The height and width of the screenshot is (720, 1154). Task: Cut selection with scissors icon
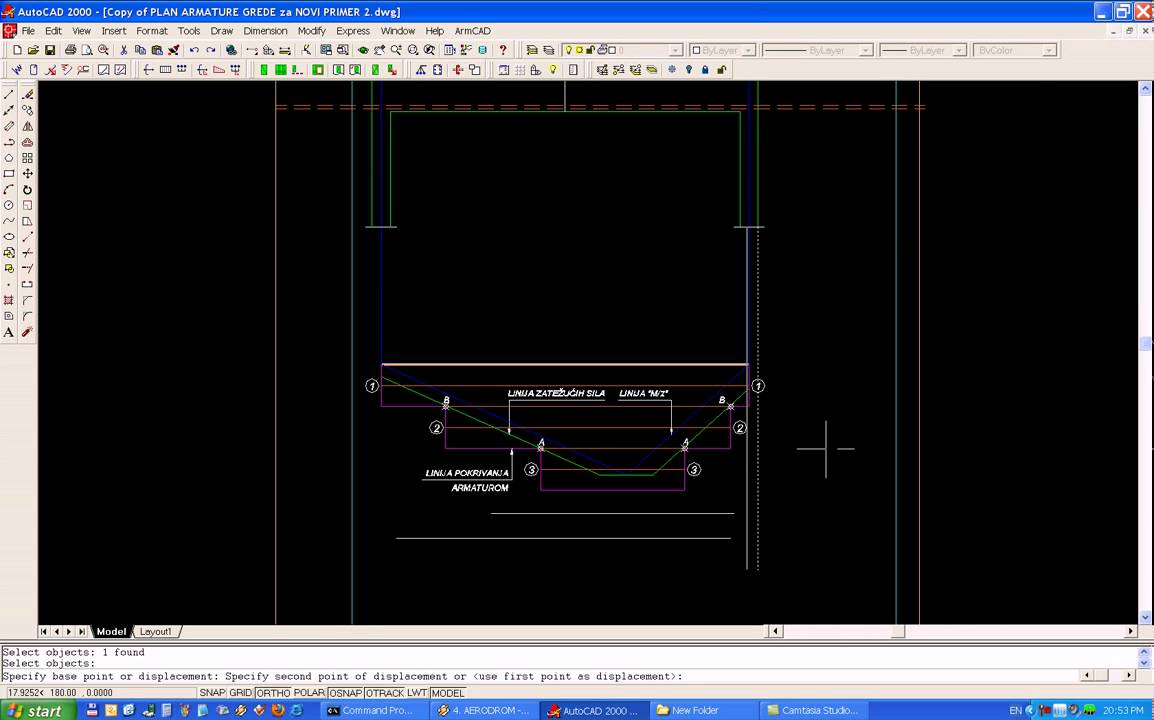click(124, 50)
